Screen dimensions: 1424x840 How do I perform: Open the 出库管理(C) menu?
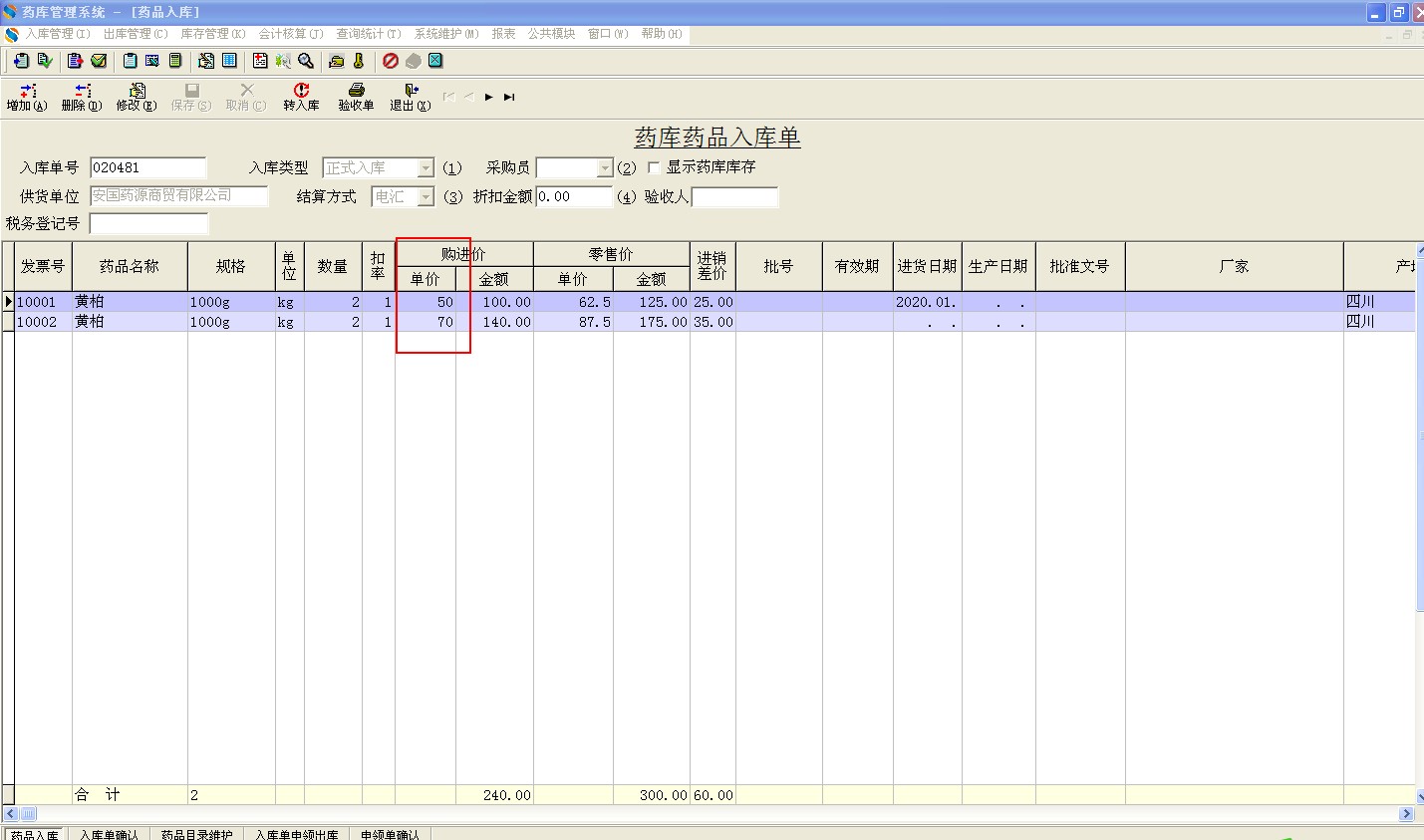(x=136, y=34)
